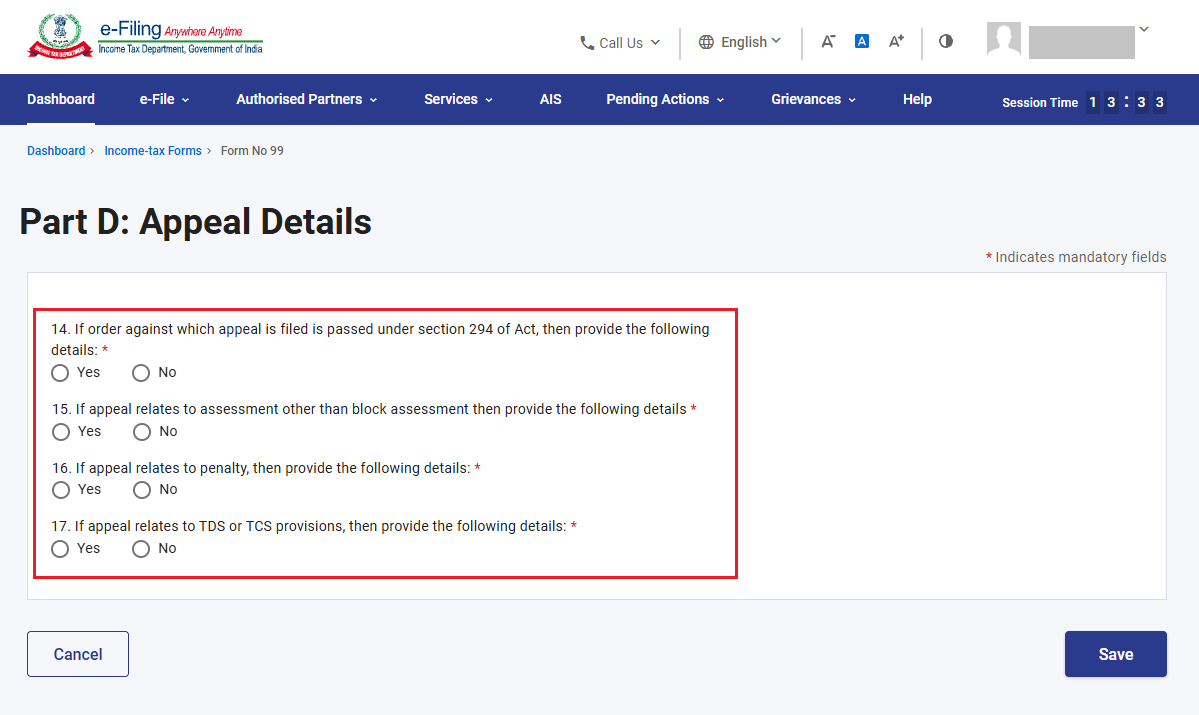Select Yes for question 14 section 294
Image resolution: width=1199 pixels, height=715 pixels.
60,373
